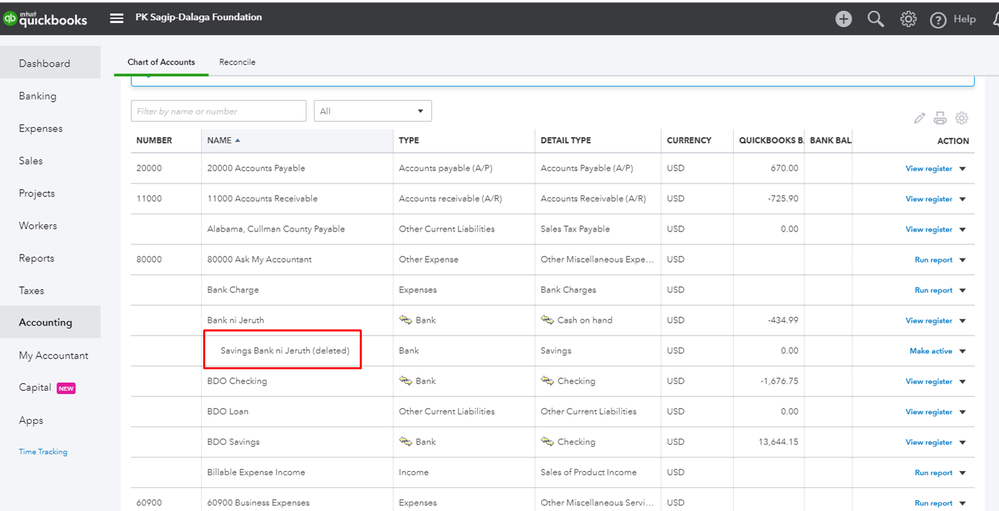Click the pencil edit icon above table
This screenshot has height=511, width=999.
(919, 118)
